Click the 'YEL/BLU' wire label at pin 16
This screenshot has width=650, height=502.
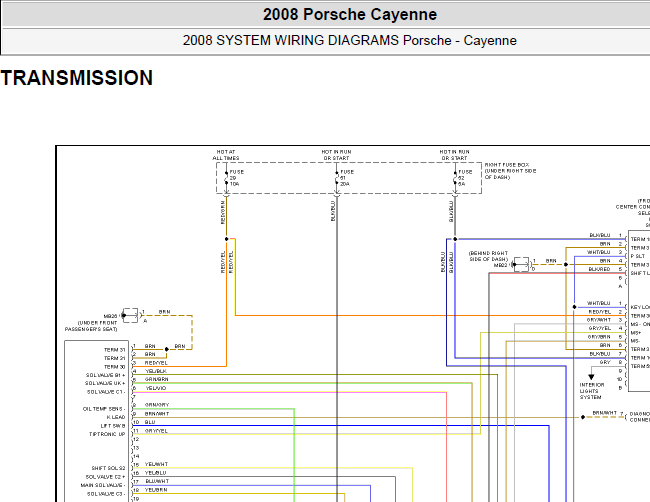click(x=155, y=473)
